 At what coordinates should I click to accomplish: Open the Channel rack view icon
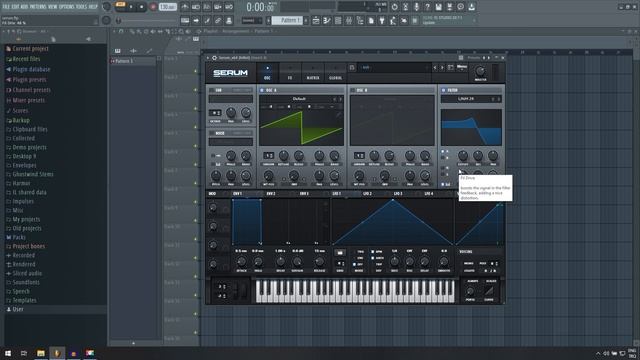tap(338, 20)
